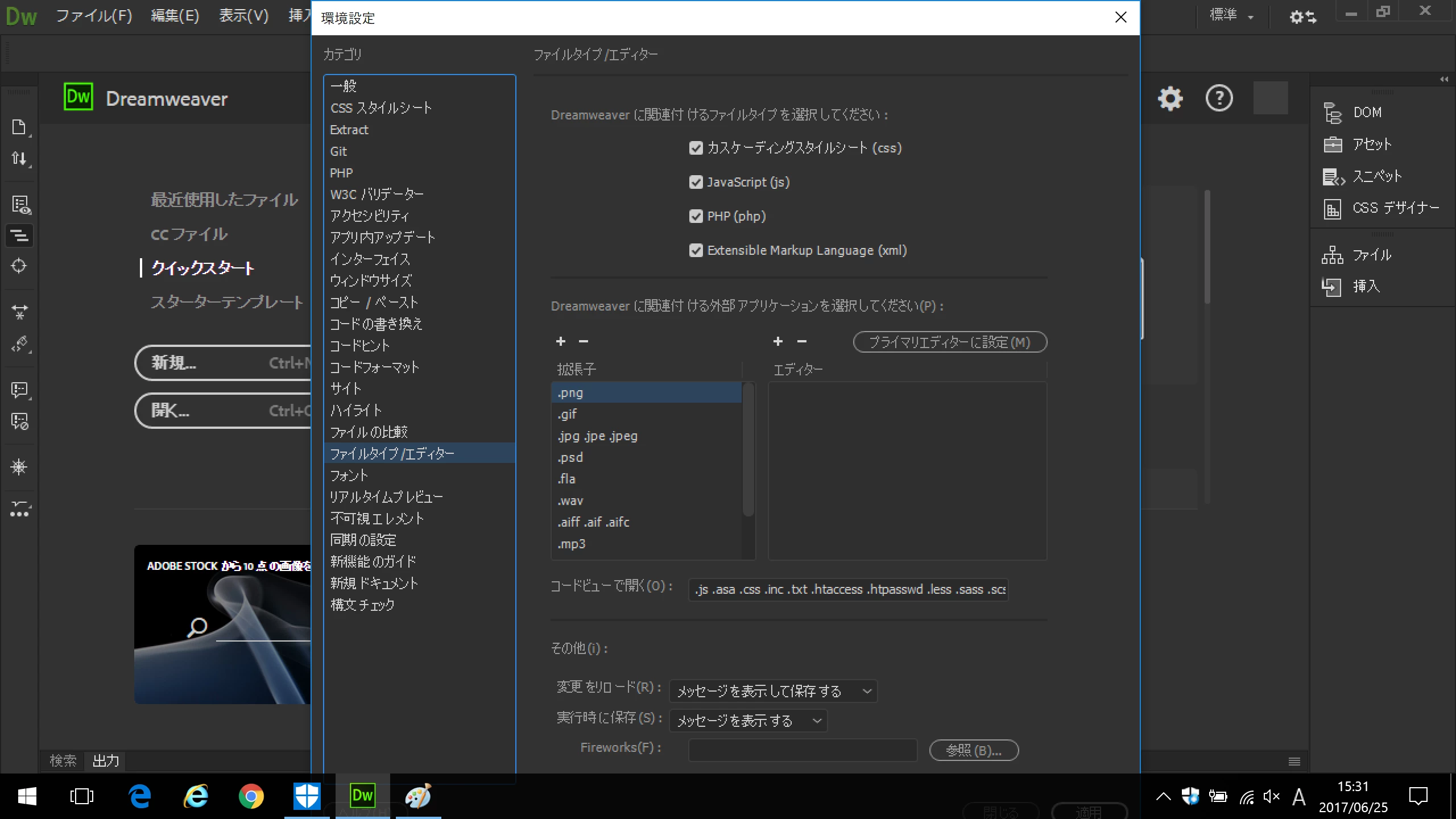The height and width of the screenshot is (819, 1456).
Task: Open the Assets panel icon
Action: pos(1333,145)
